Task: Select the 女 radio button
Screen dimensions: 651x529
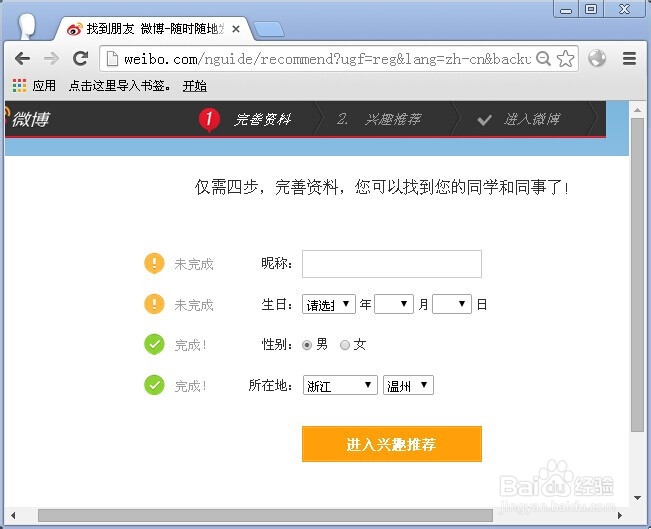Action: [x=345, y=345]
